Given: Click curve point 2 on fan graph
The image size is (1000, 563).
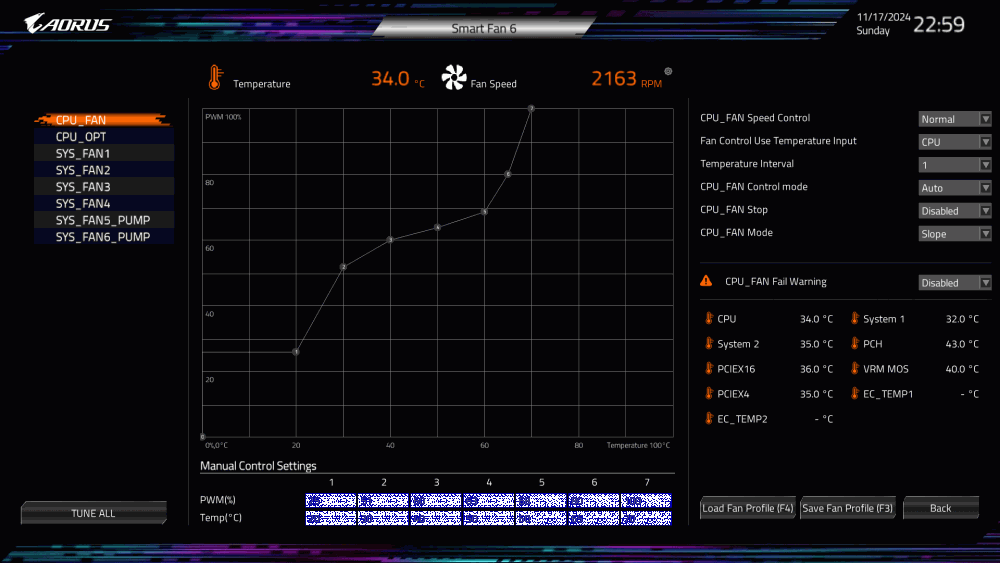Looking at the screenshot, I should pos(343,267).
